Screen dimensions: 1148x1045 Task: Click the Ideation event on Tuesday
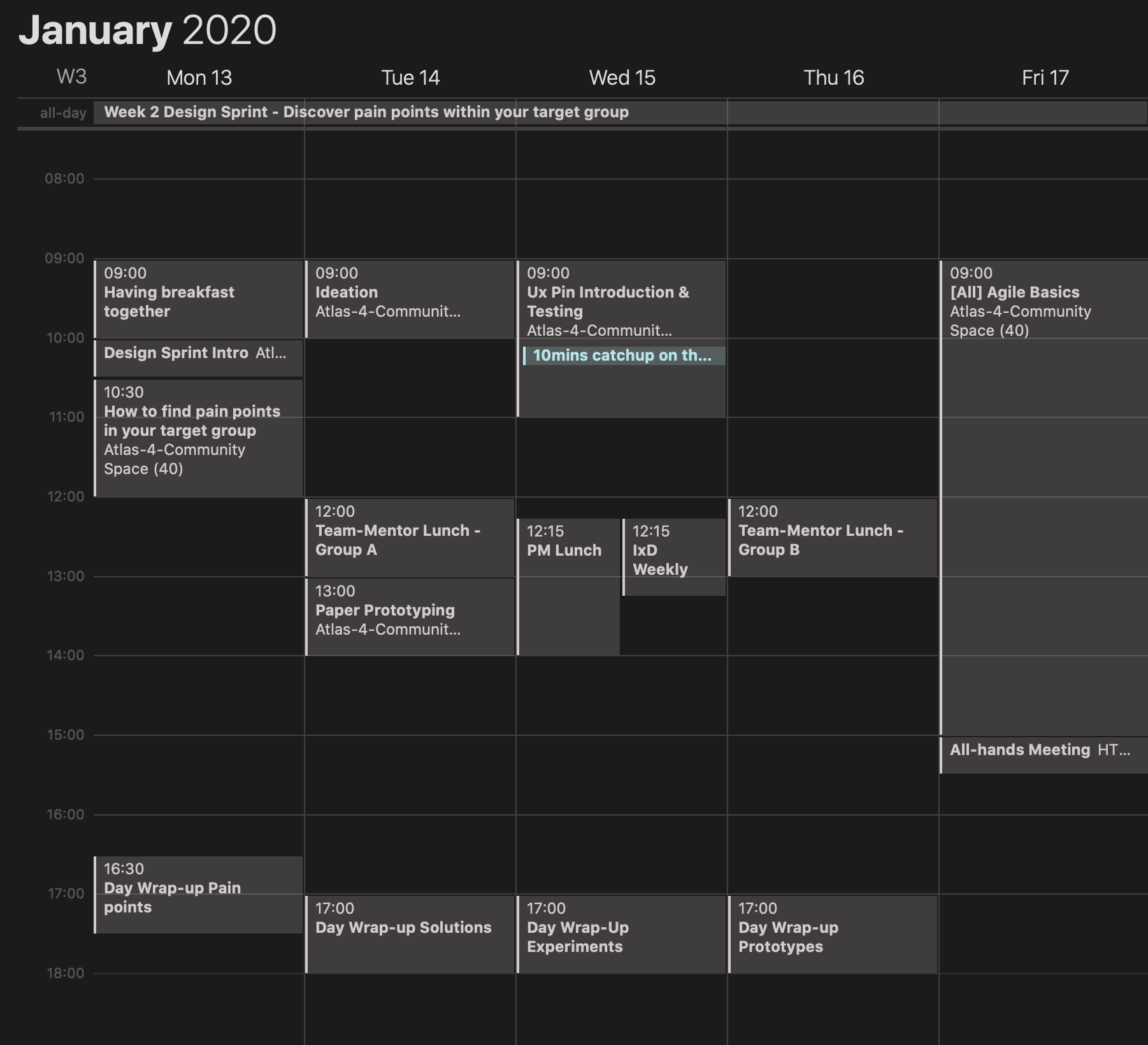[x=410, y=299]
